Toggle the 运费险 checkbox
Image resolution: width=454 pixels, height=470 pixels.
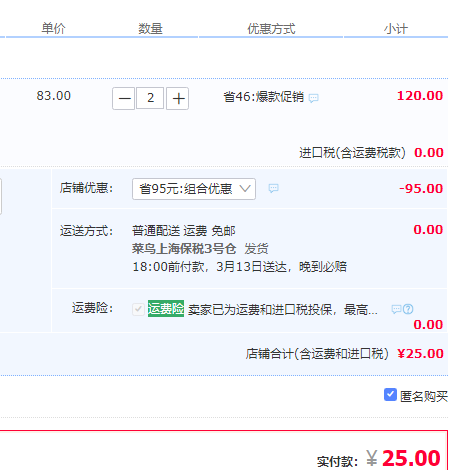[x=138, y=309]
